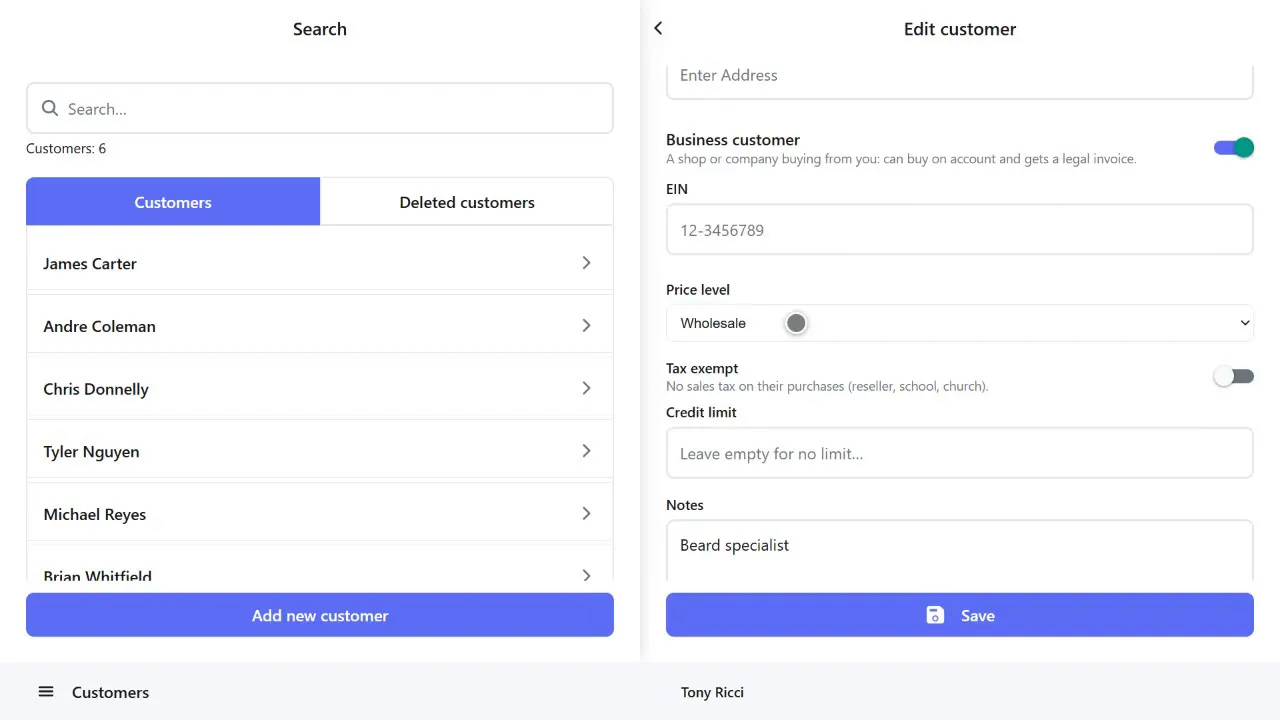
Task: Switch to the Deleted customers tab
Action: tap(467, 202)
